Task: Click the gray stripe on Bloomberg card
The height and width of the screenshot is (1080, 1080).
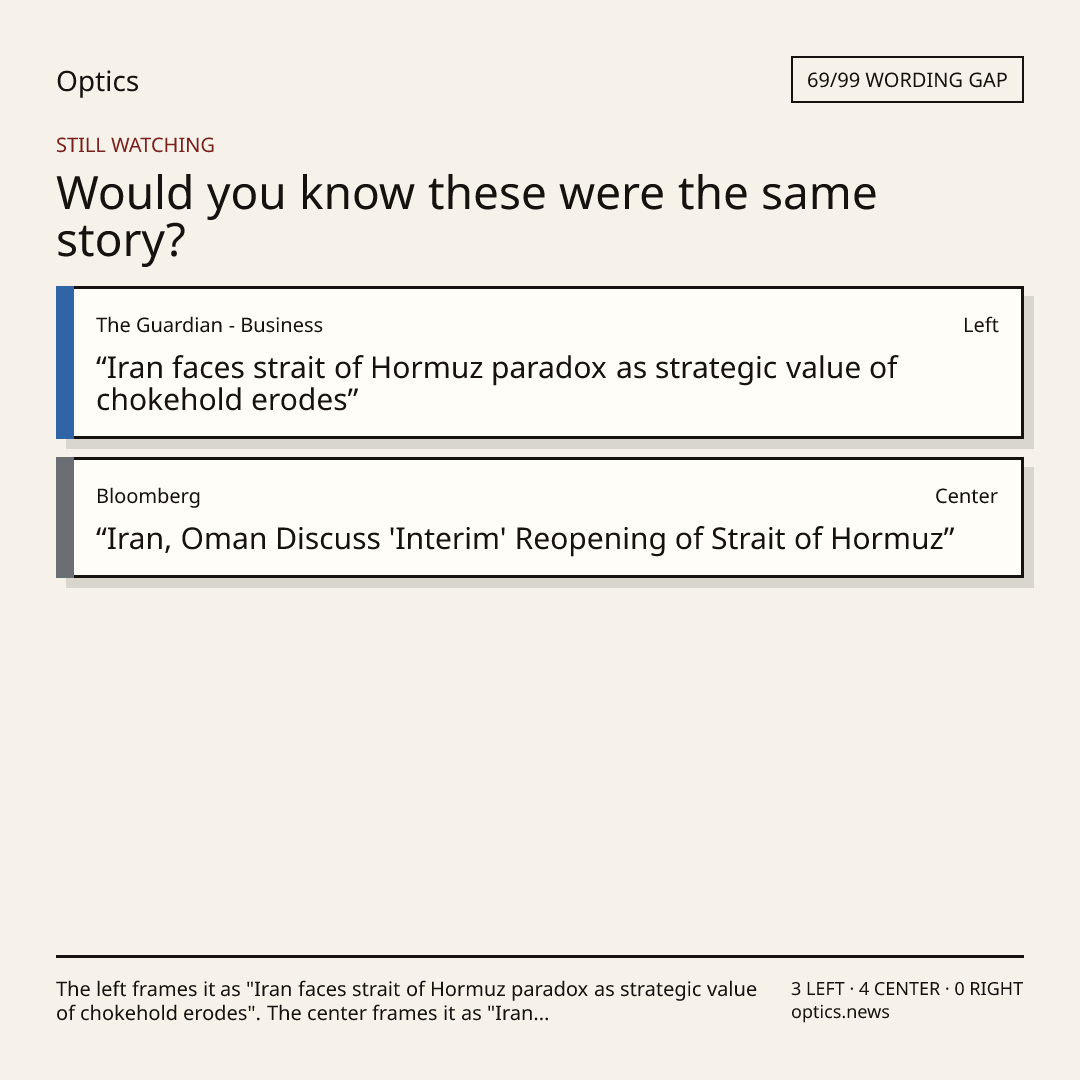Action: 65,517
